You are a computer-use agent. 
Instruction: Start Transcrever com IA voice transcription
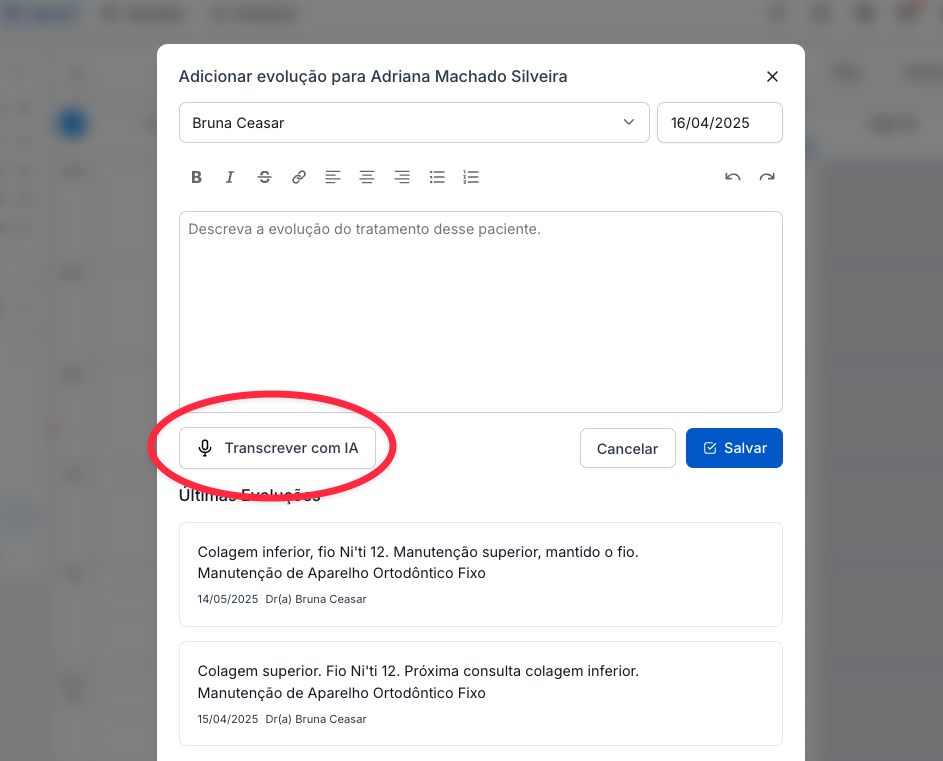277,448
